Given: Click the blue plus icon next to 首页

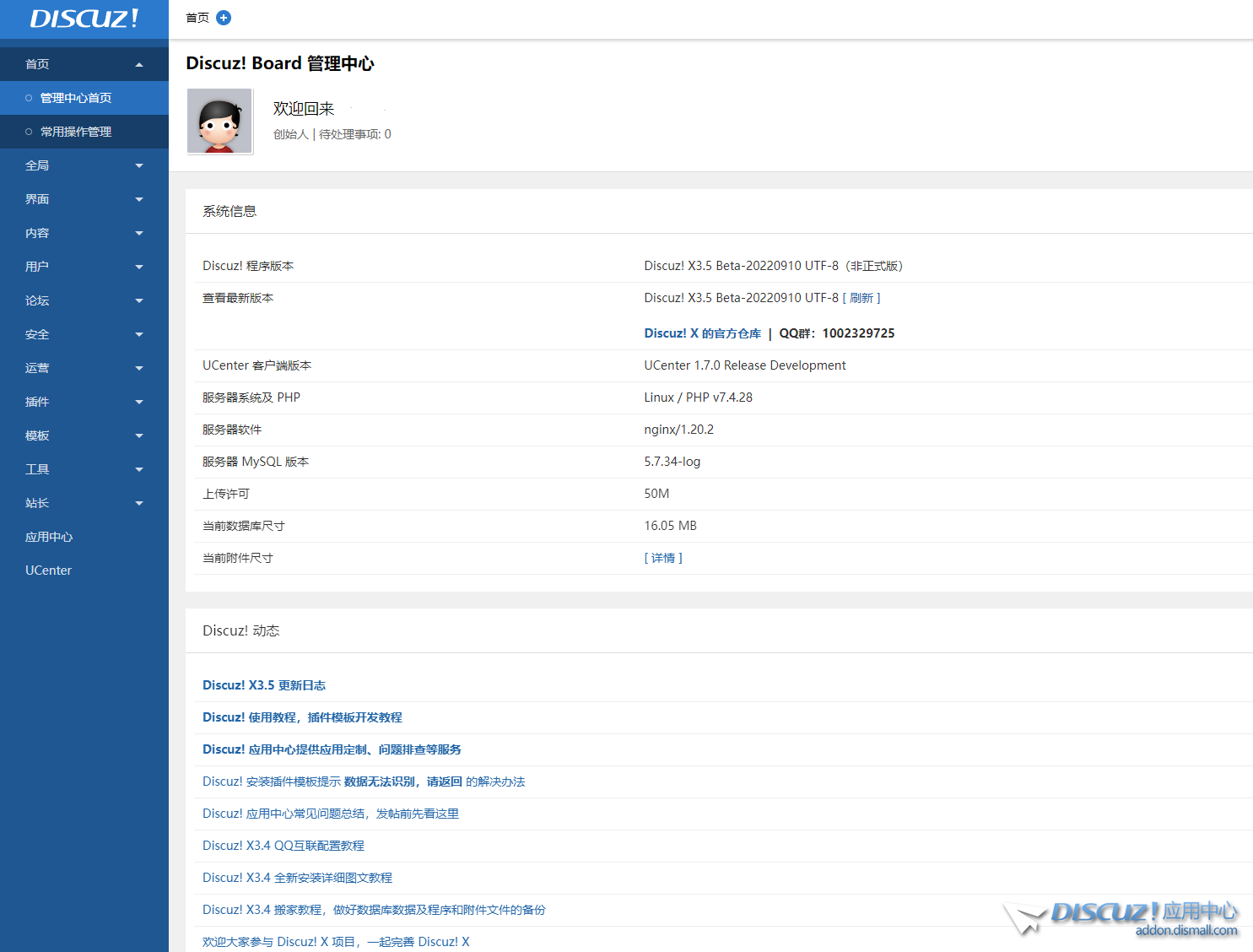Looking at the screenshot, I should click(224, 18).
